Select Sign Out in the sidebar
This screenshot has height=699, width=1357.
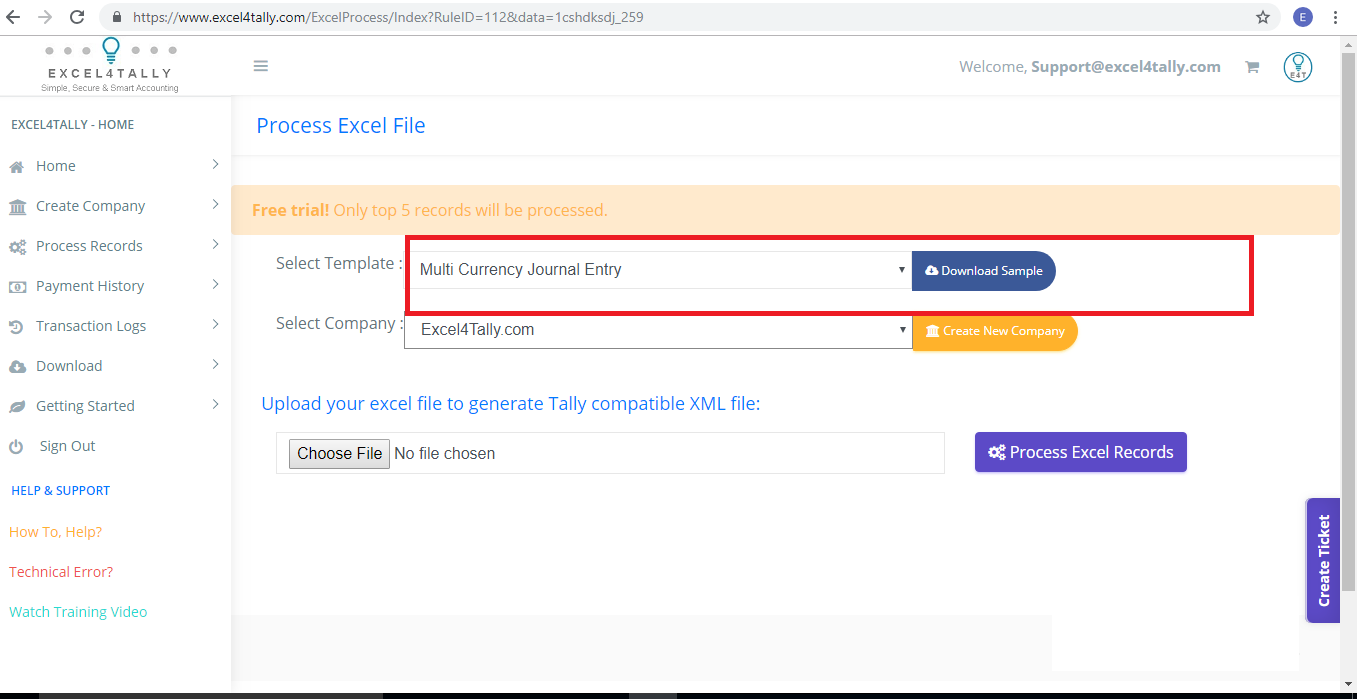coord(68,446)
